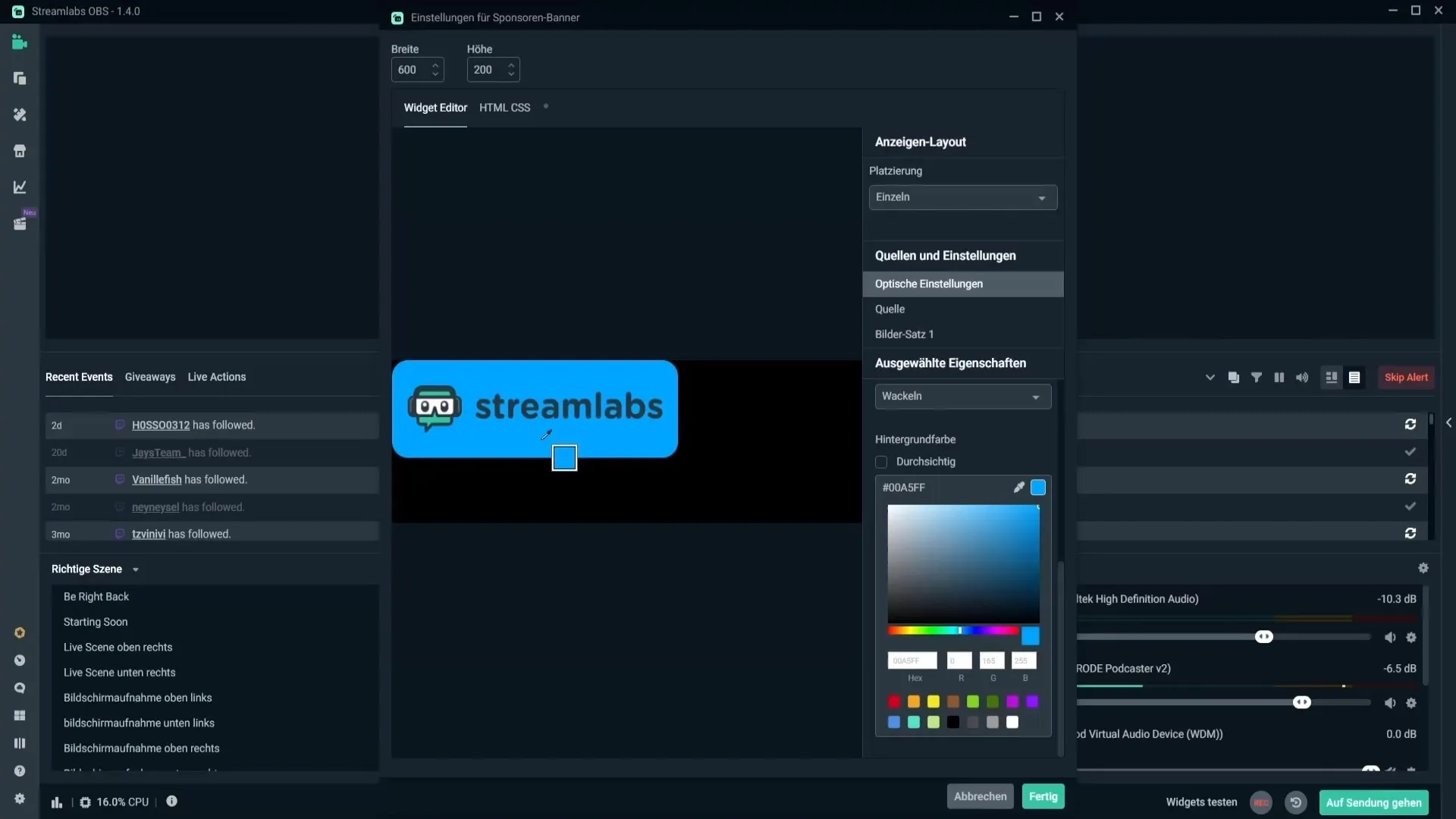1456x819 pixels.
Task: Switch to the Widget Editor tab
Action: [x=435, y=108]
